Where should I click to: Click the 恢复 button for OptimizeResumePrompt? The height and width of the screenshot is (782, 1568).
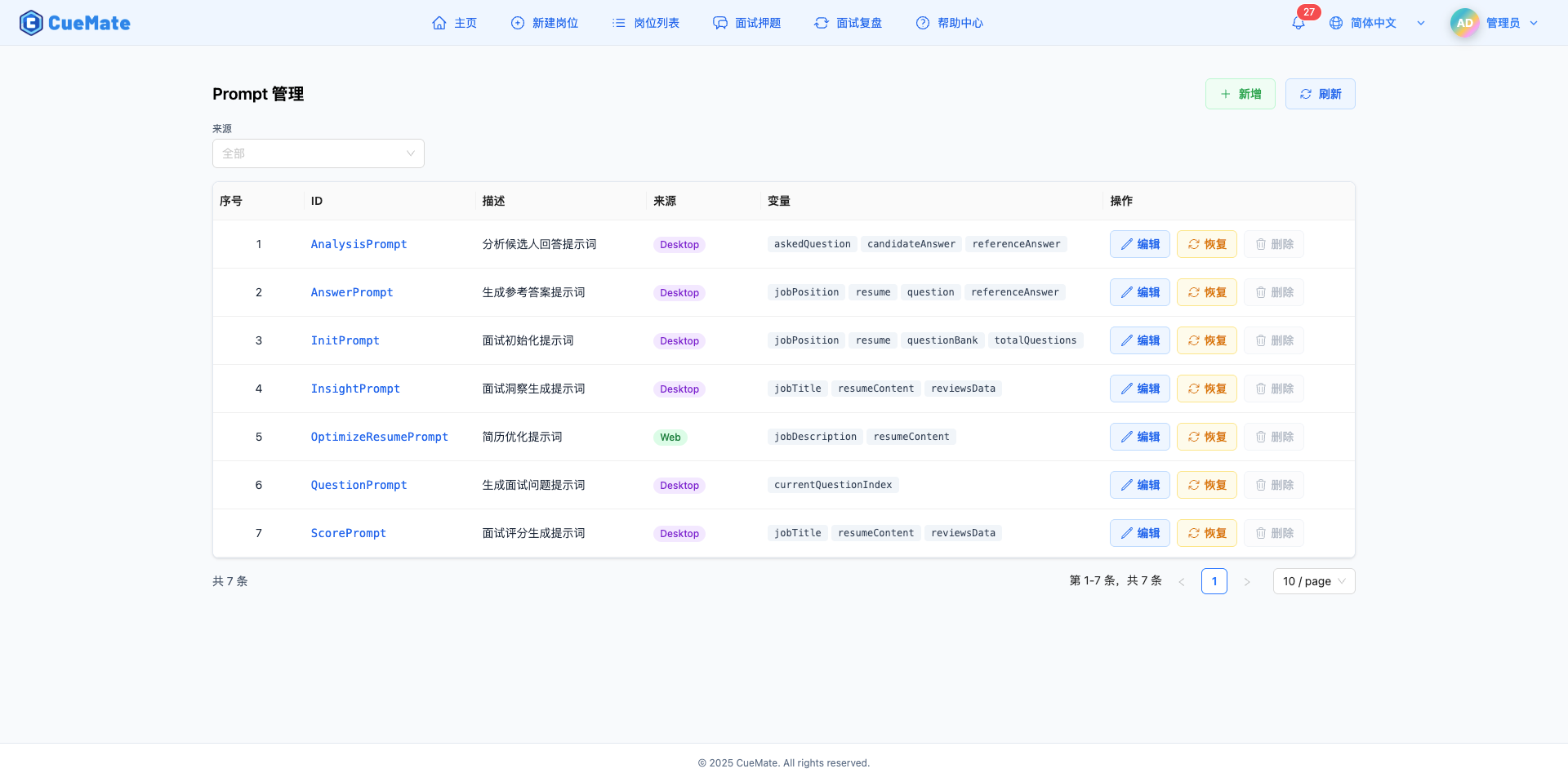click(x=1206, y=437)
